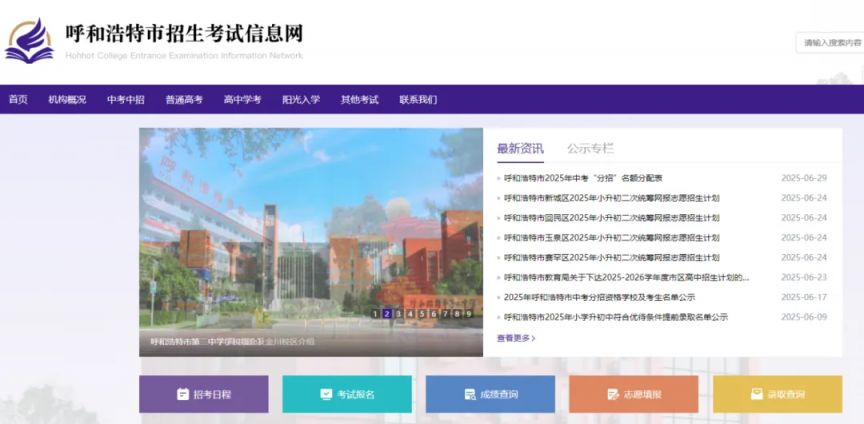Click the search input field
Screen dimensions: 864x424
pyautogui.click(x=829, y=42)
